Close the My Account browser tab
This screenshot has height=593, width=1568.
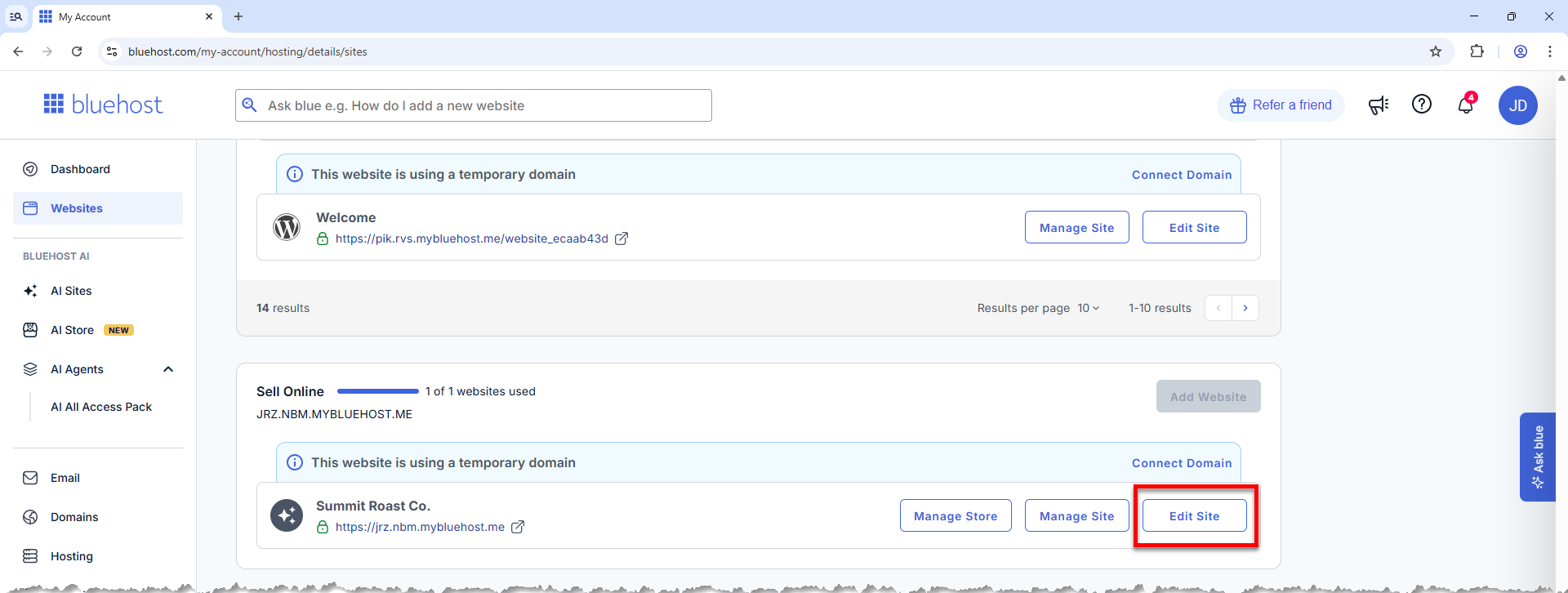point(209,16)
